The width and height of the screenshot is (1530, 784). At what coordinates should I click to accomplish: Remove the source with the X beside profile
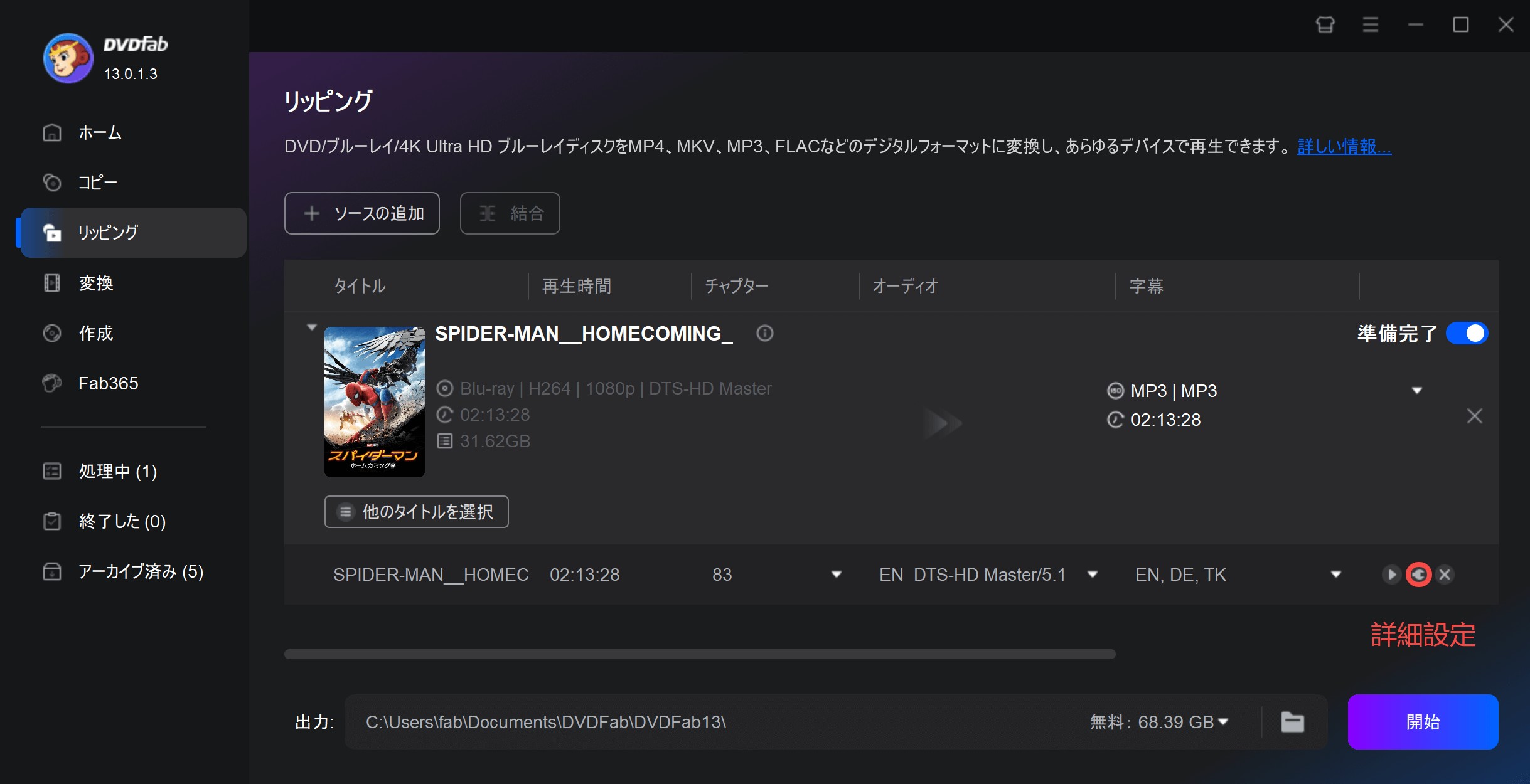[x=1475, y=416]
